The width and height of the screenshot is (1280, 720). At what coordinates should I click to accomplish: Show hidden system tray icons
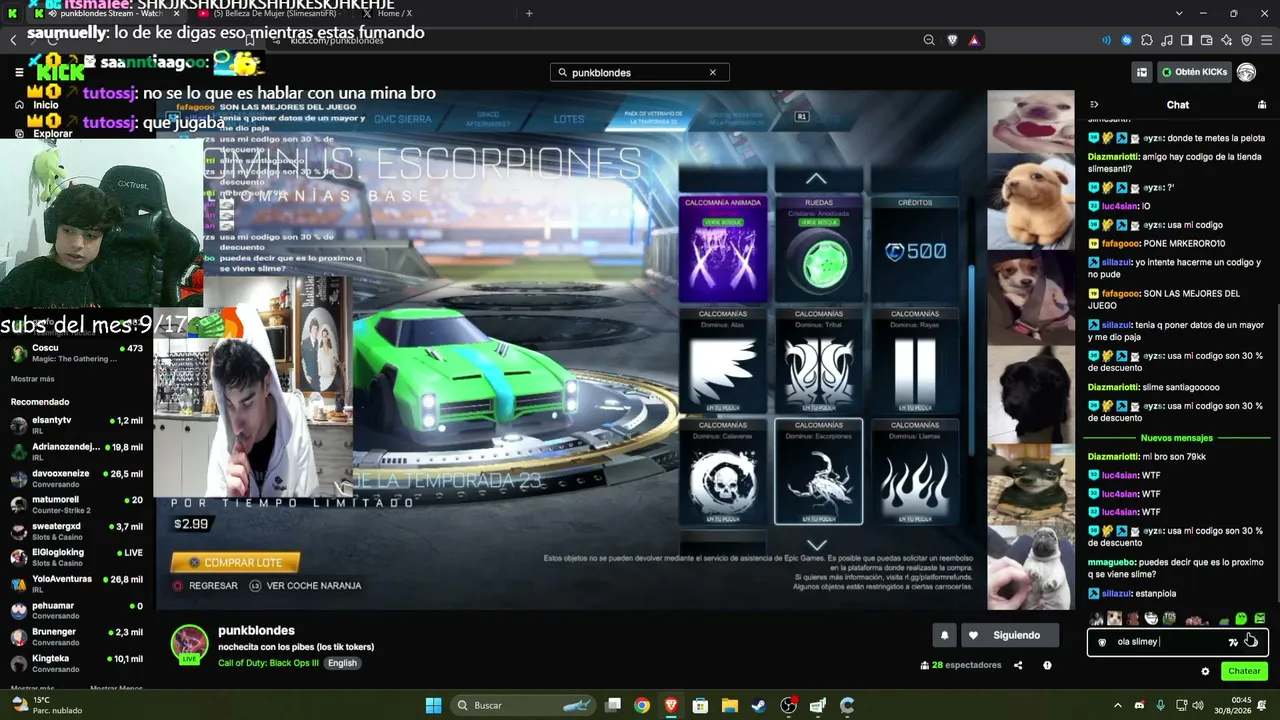1118,705
